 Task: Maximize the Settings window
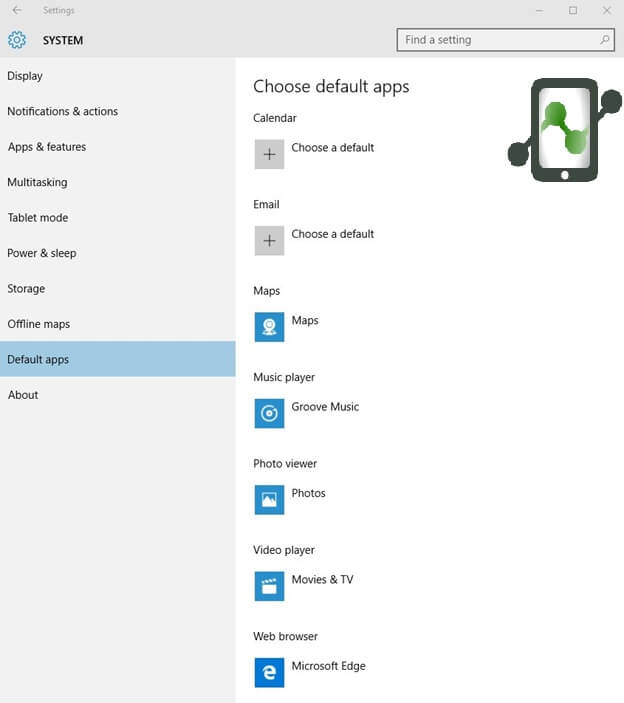coord(573,10)
